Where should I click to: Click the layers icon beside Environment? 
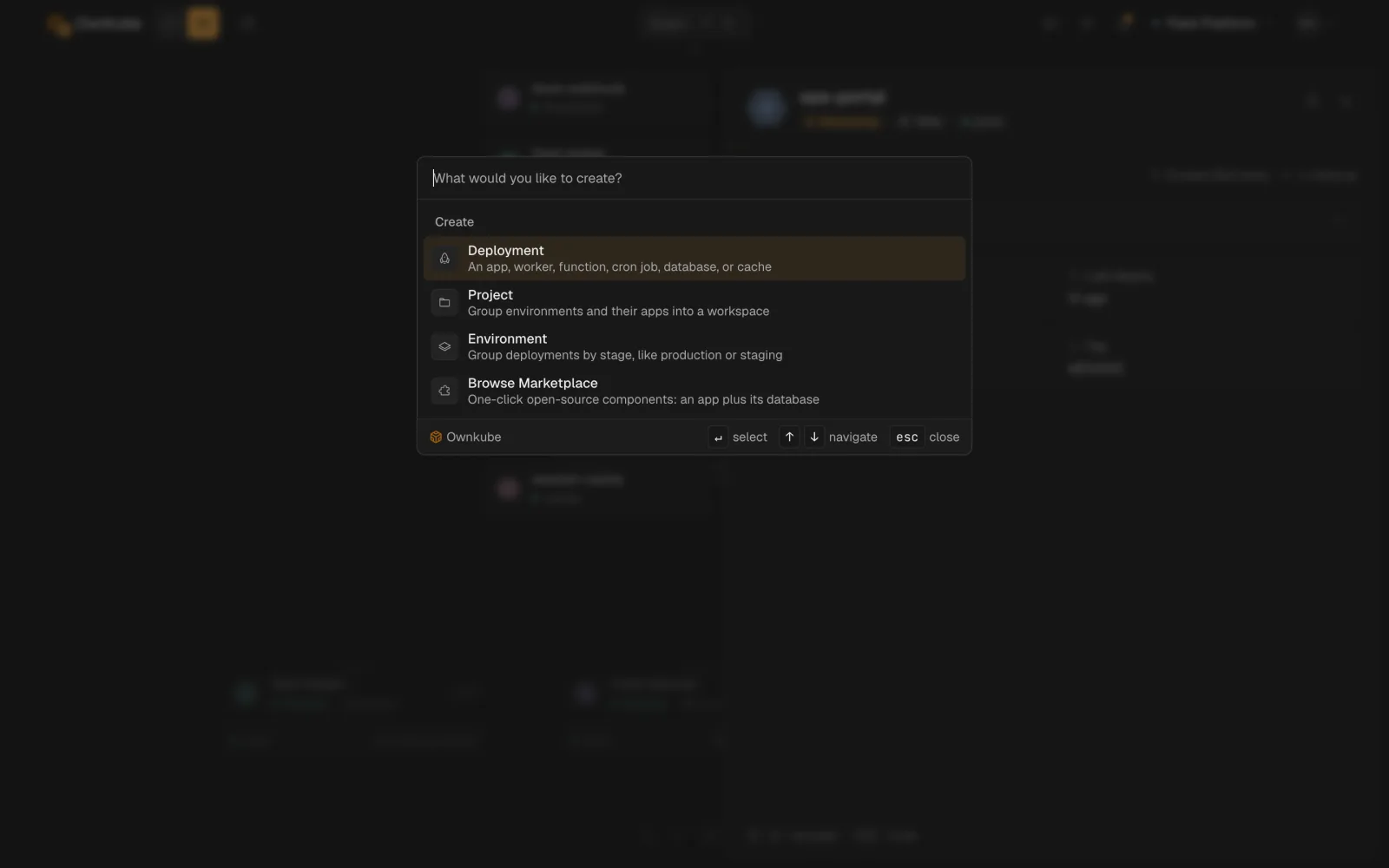(444, 346)
